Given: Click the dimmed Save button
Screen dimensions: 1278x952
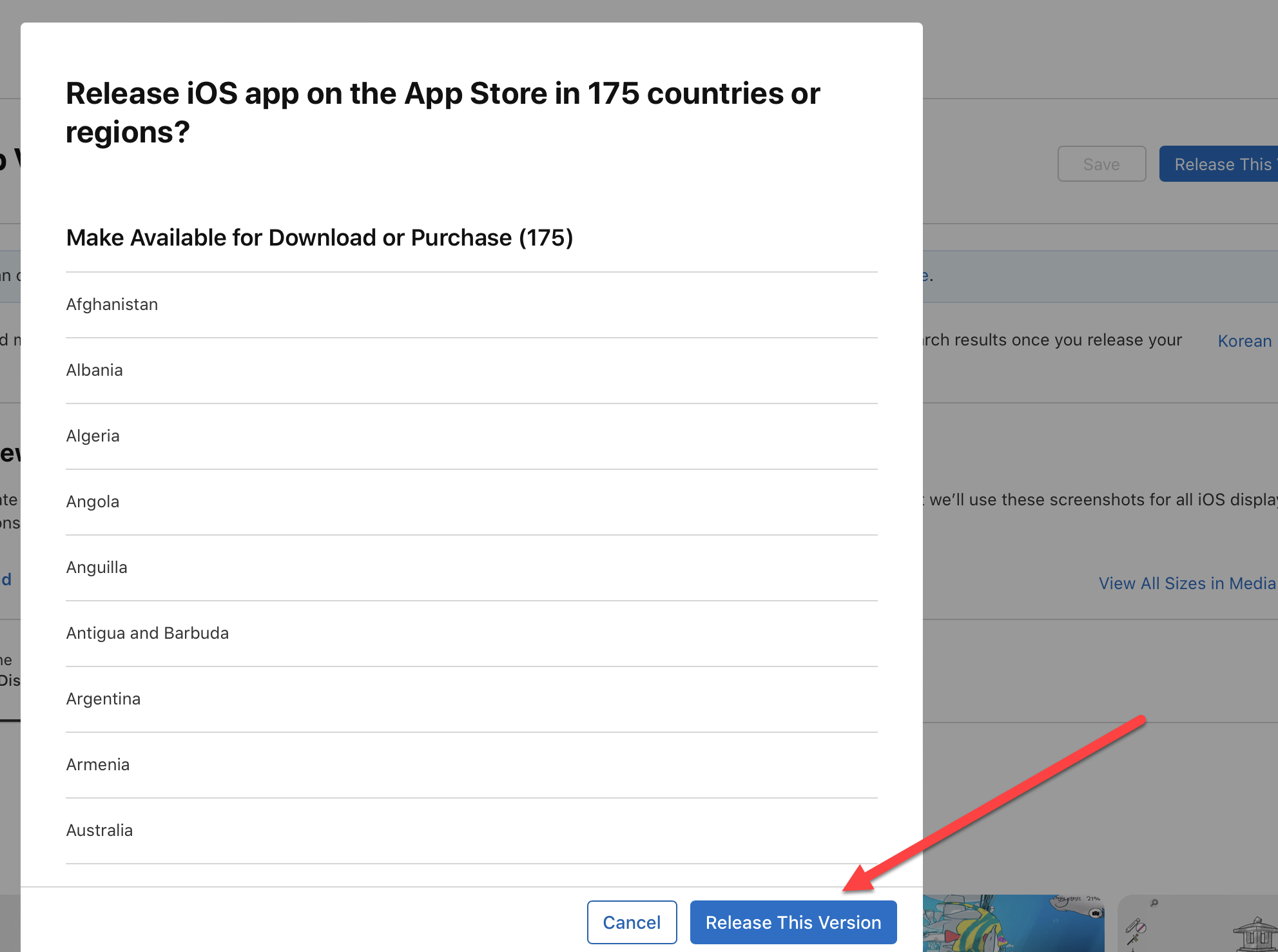Looking at the screenshot, I should click(x=1101, y=164).
